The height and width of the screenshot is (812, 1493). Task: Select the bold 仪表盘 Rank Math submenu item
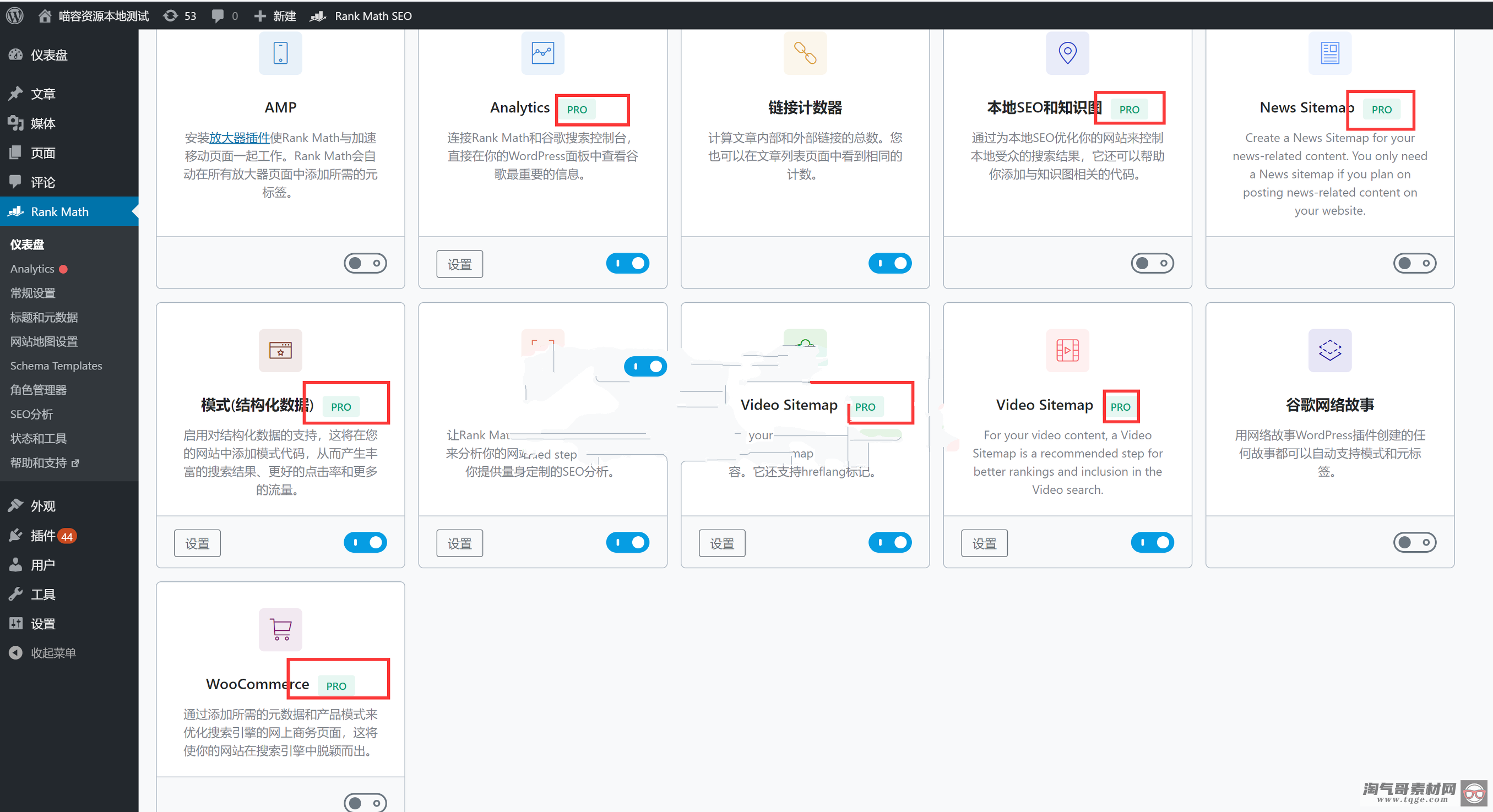tap(27, 244)
